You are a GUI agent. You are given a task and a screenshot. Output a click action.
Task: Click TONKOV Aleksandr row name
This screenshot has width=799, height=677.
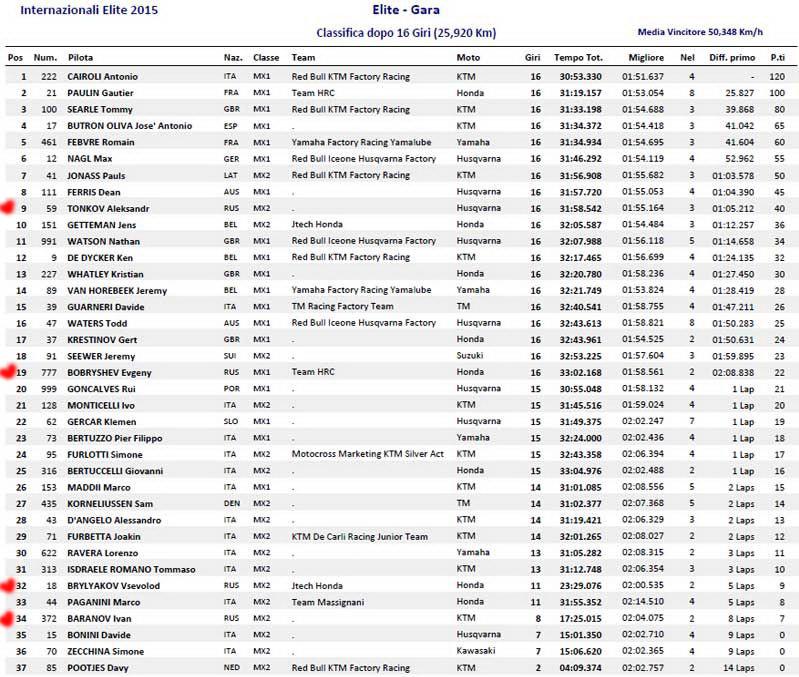click(x=108, y=208)
